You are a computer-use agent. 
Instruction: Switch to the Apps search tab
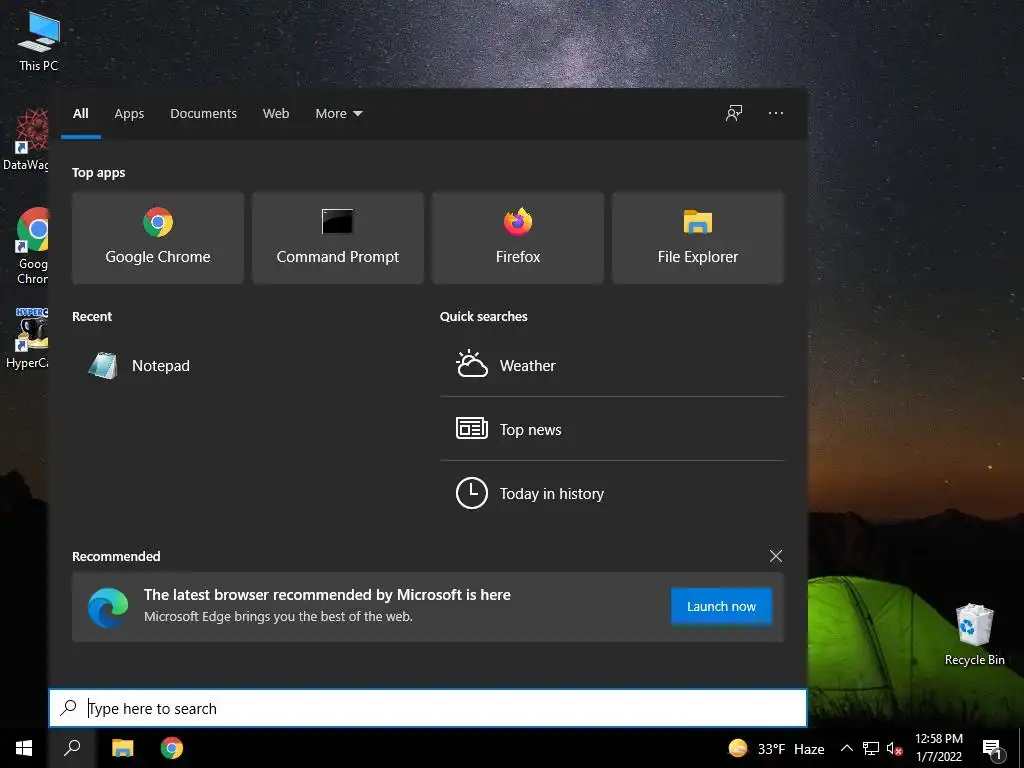(x=129, y=114)
